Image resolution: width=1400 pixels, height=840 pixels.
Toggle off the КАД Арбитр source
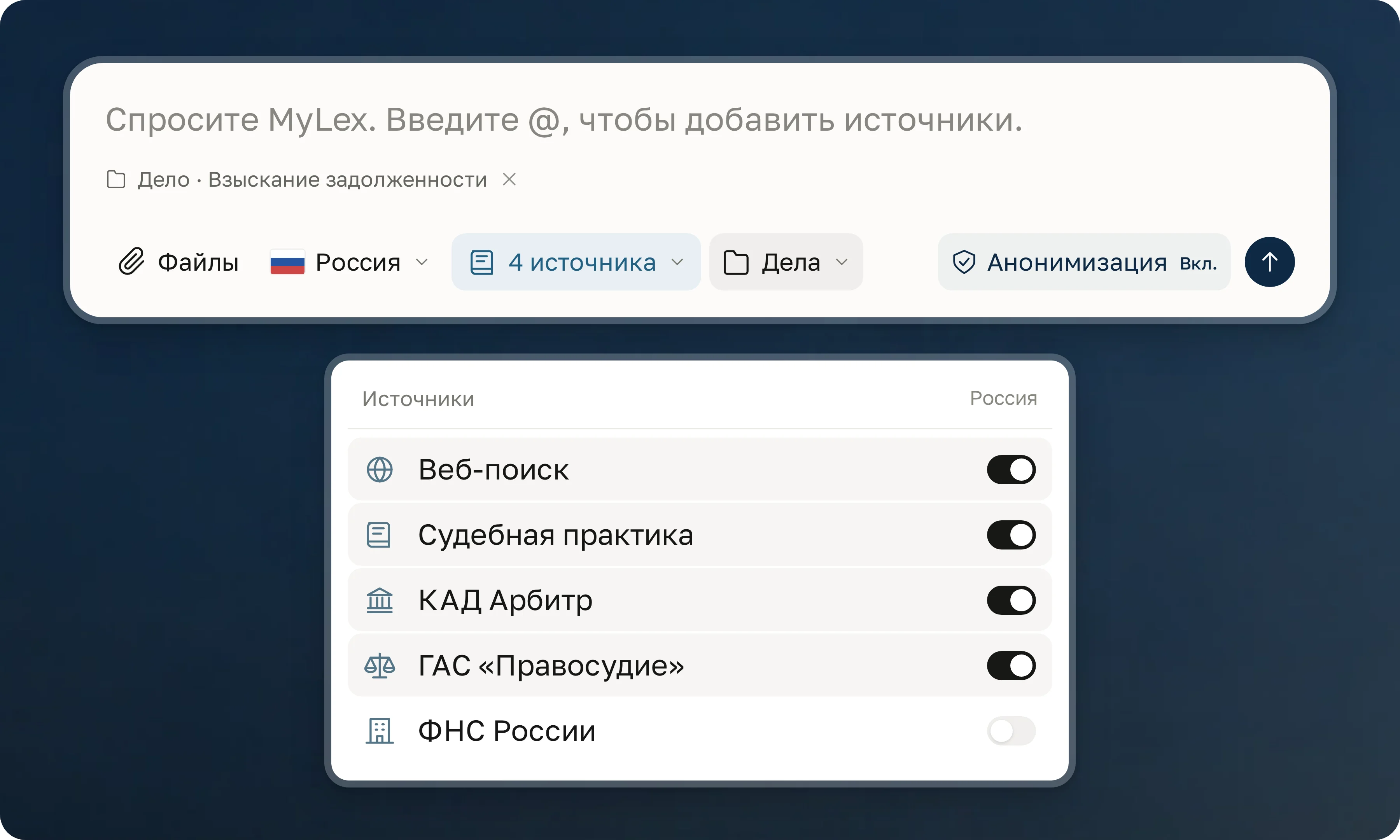[1011, 600]
